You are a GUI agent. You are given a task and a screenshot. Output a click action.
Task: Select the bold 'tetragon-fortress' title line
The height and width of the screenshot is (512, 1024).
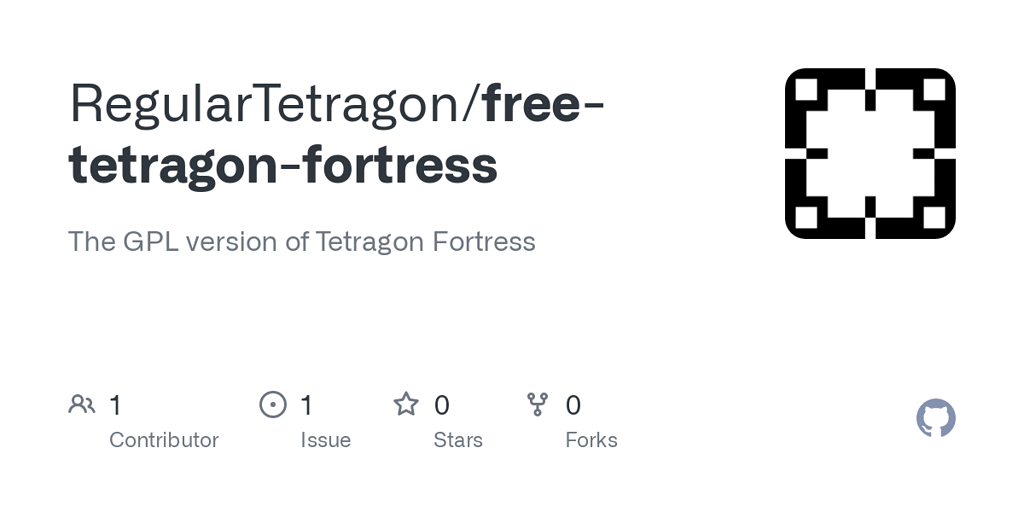[x=283, y=165]
